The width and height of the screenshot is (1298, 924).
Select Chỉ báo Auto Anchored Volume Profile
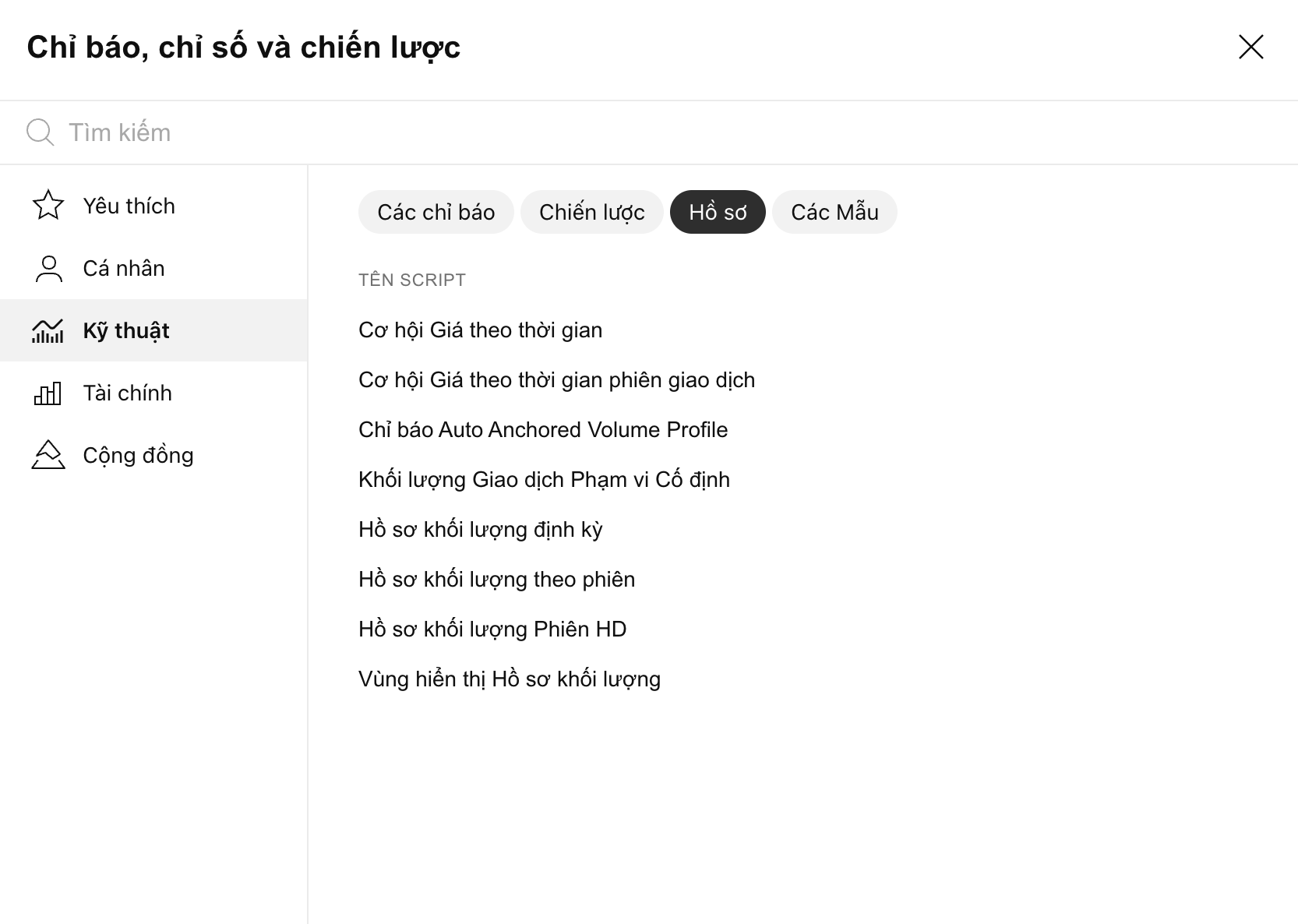pos(543,430)
